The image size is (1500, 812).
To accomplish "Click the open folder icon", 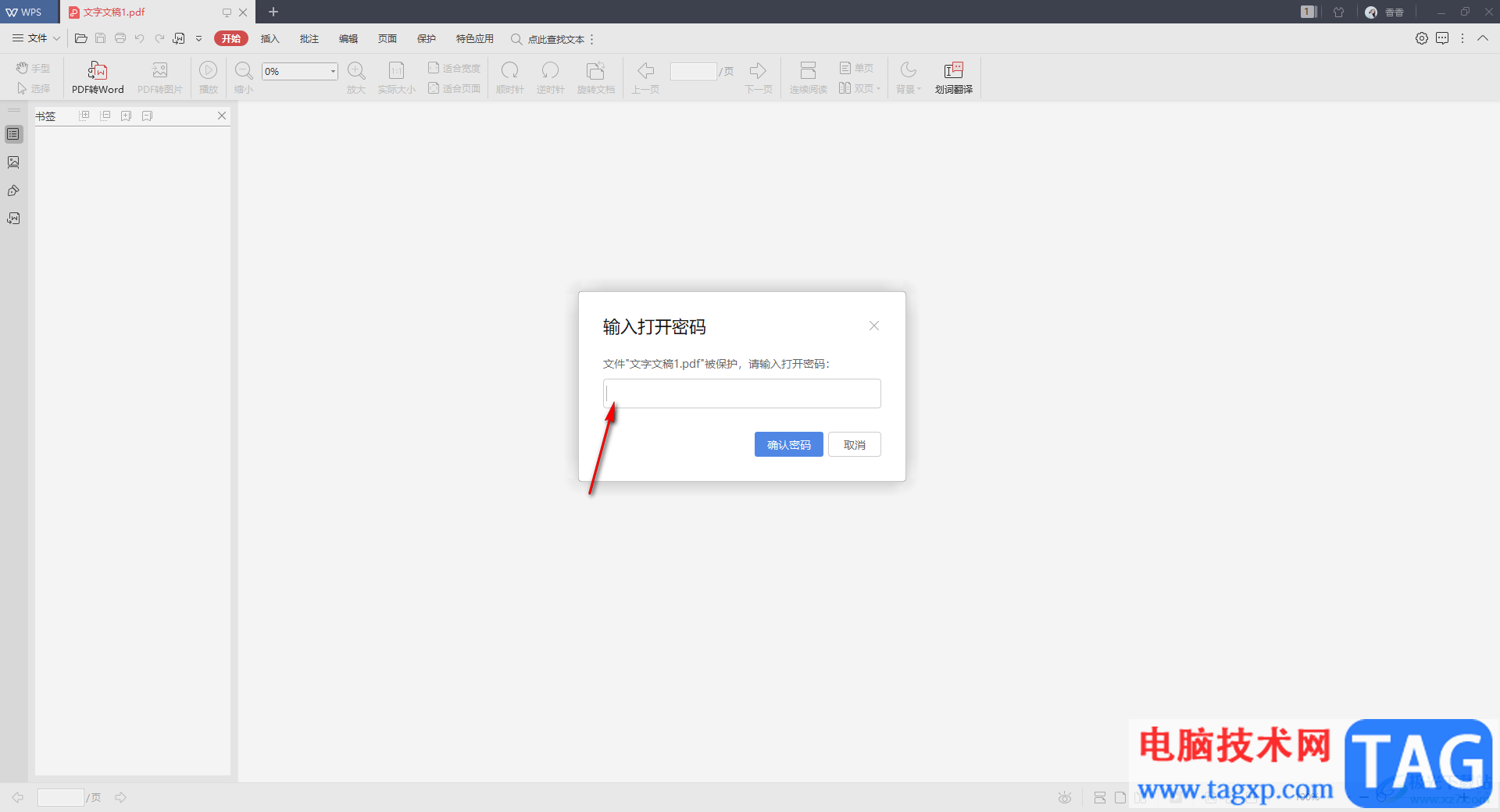I will pyautogui.click(x=80, y=38).
